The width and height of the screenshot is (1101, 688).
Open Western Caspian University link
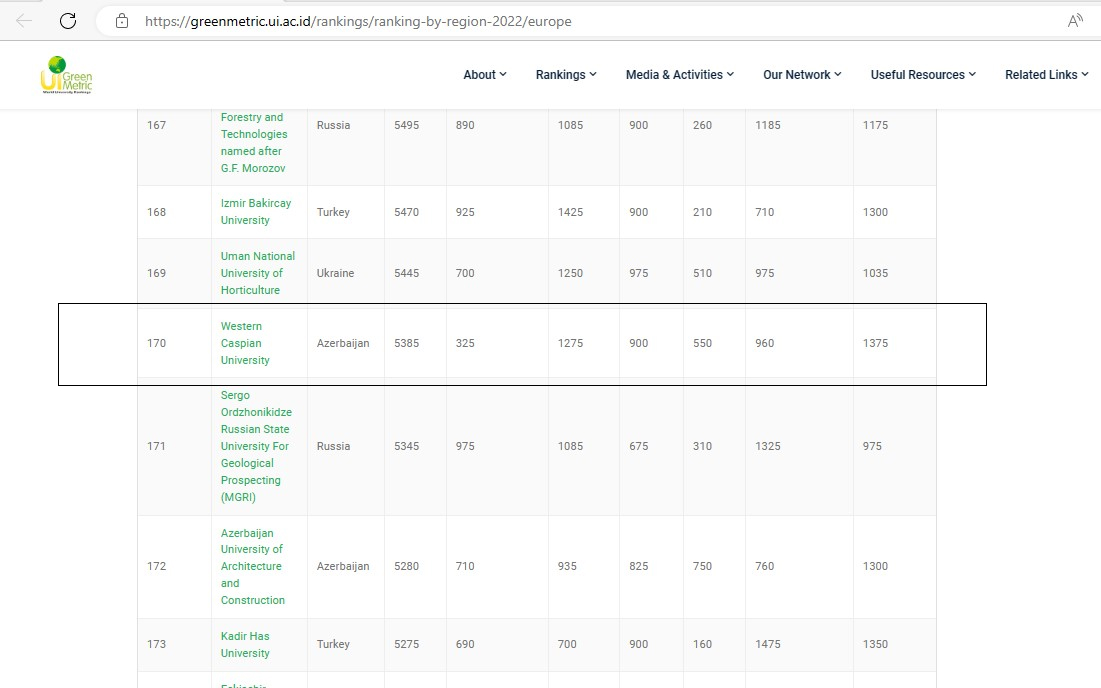[245, 343]
